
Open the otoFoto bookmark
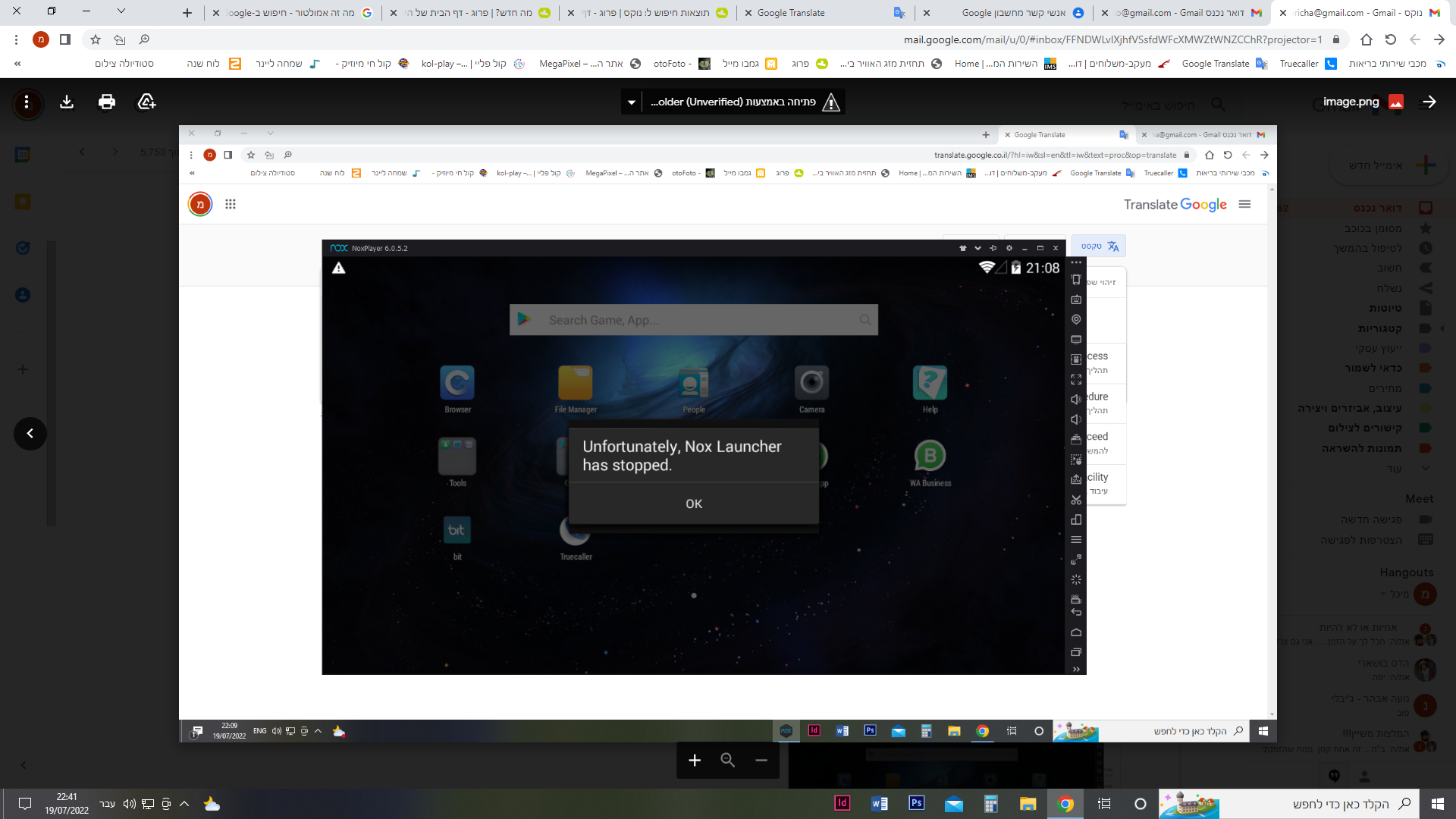681,64
